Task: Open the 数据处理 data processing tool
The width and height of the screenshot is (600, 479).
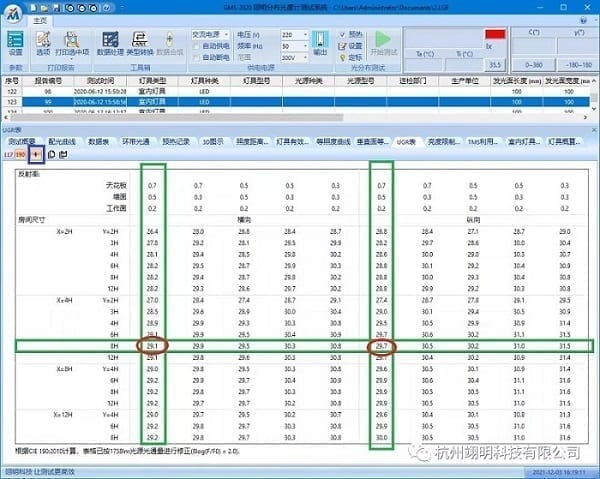Action: tap(111, 40)
